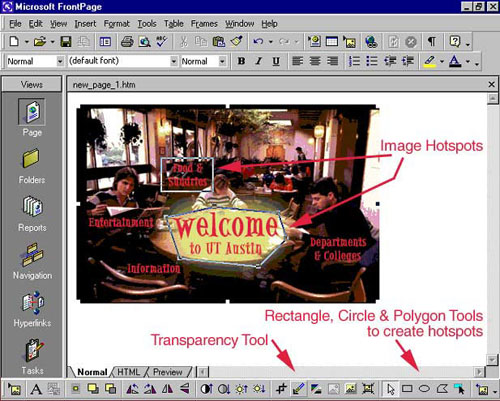Click Decrease Indent icon
The width and height of the screenshot is (500, 401).
pyautogui.click(x=390, y=61)
